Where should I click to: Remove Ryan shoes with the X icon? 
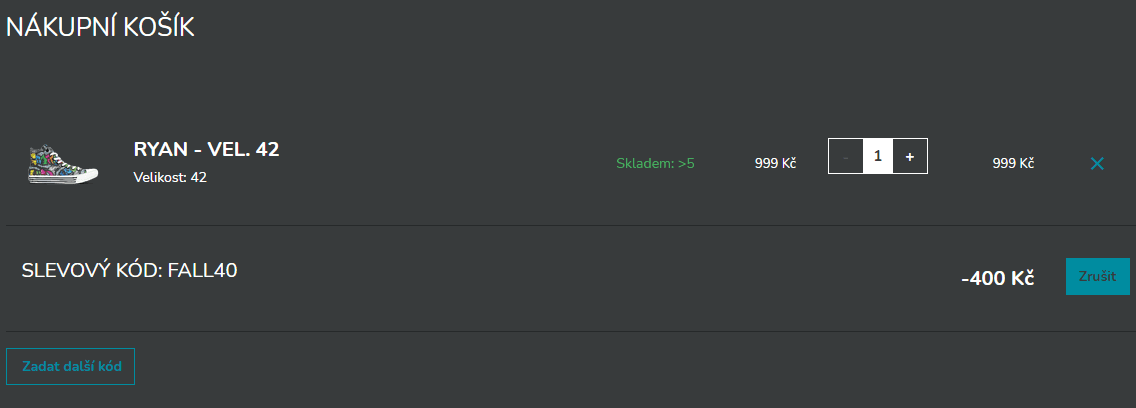point(1097,164)
